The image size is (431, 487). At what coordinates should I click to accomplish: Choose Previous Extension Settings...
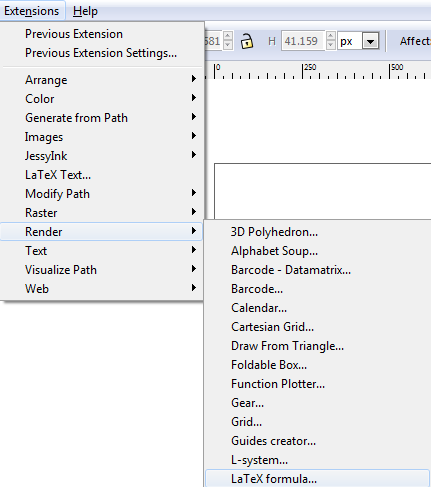(x=101, y=53)
